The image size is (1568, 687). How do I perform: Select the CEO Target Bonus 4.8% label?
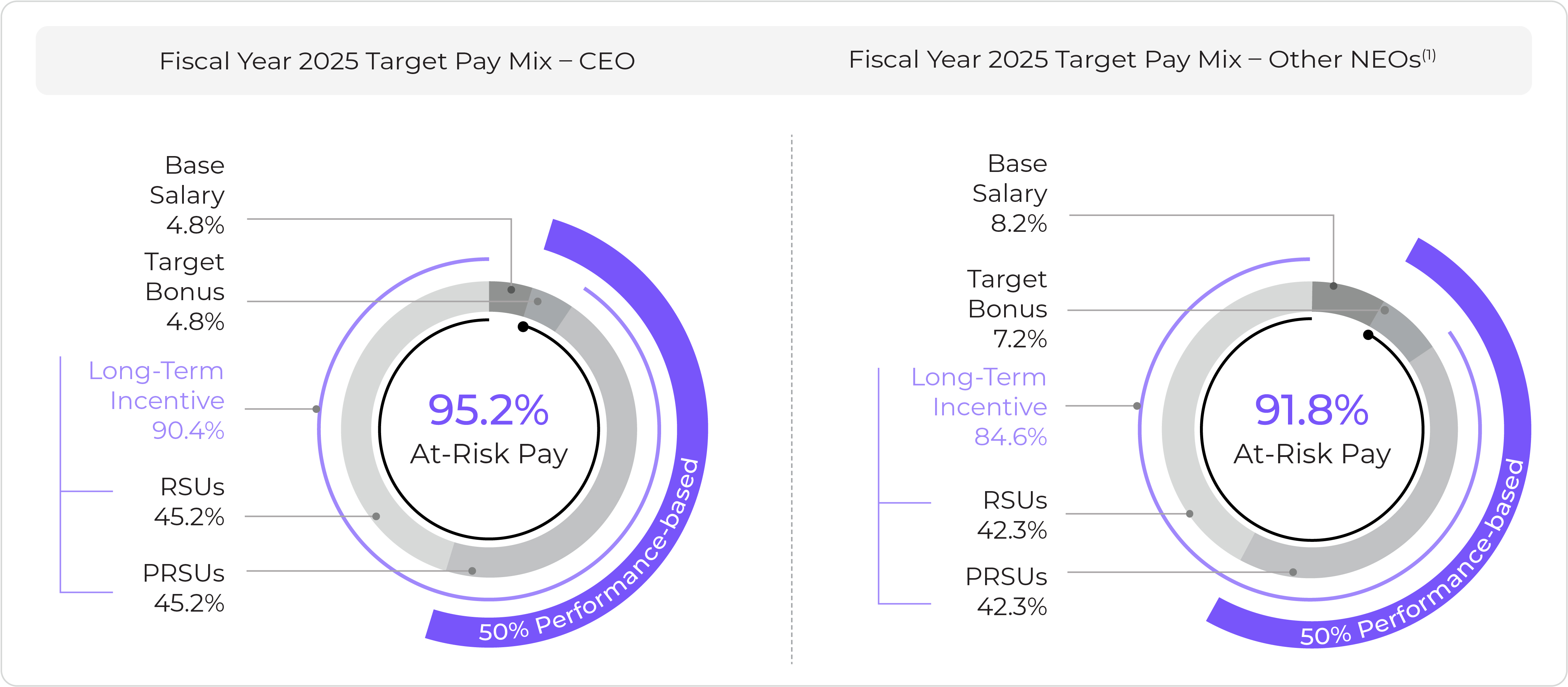pyautogui.click(x=185, y=292)
